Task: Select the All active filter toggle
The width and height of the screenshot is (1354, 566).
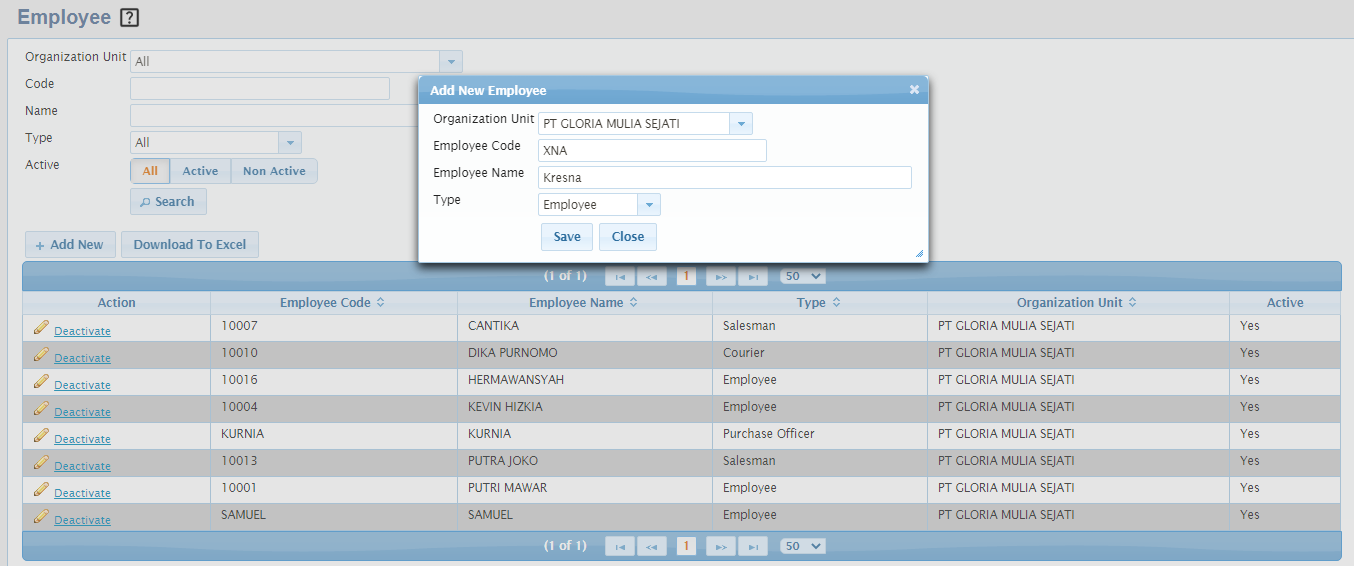Action: (150, 171)
